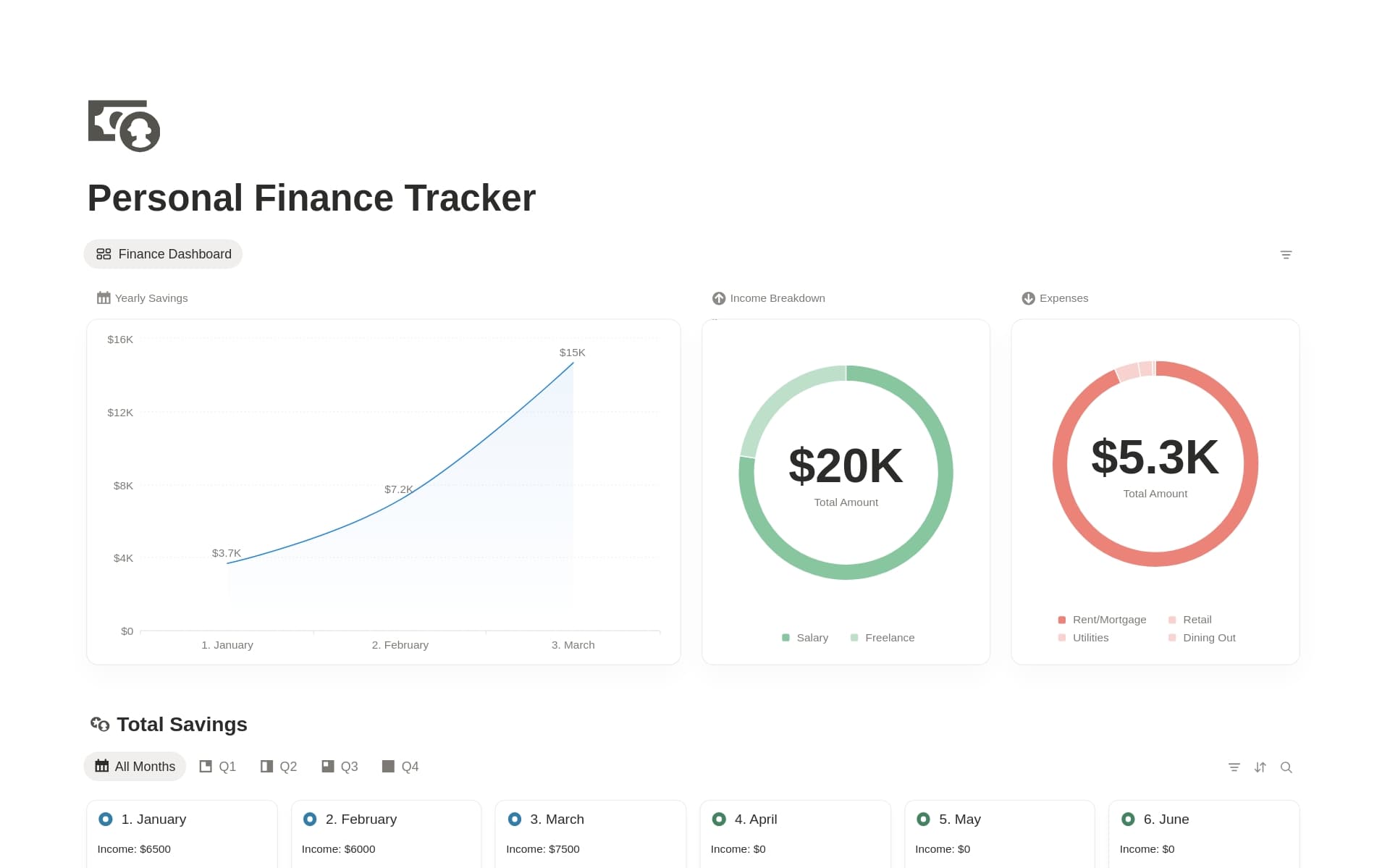Open the 6. June card

(1166, 819)
